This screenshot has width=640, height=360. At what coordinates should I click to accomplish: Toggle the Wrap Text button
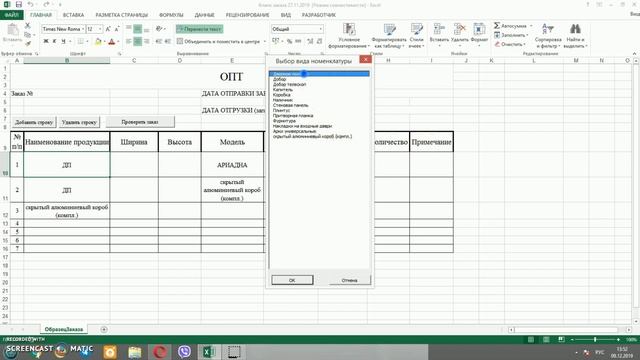pyautogui.click(x=200, y=29)
